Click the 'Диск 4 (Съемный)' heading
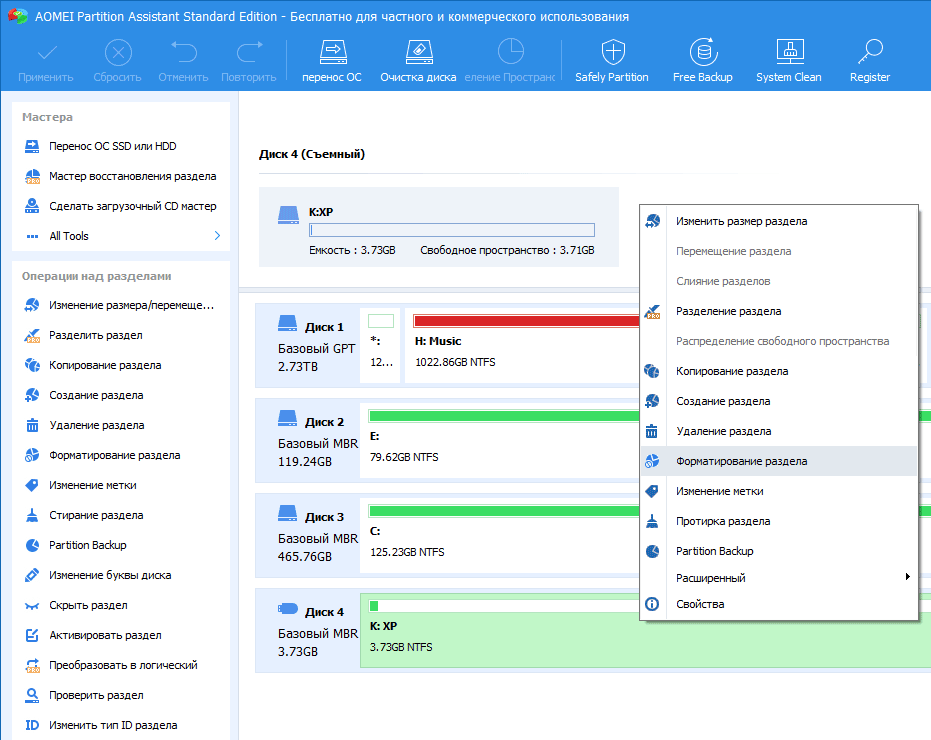This screenshot has height=740, width=931. pyautogui.click(x=312, y=154)
